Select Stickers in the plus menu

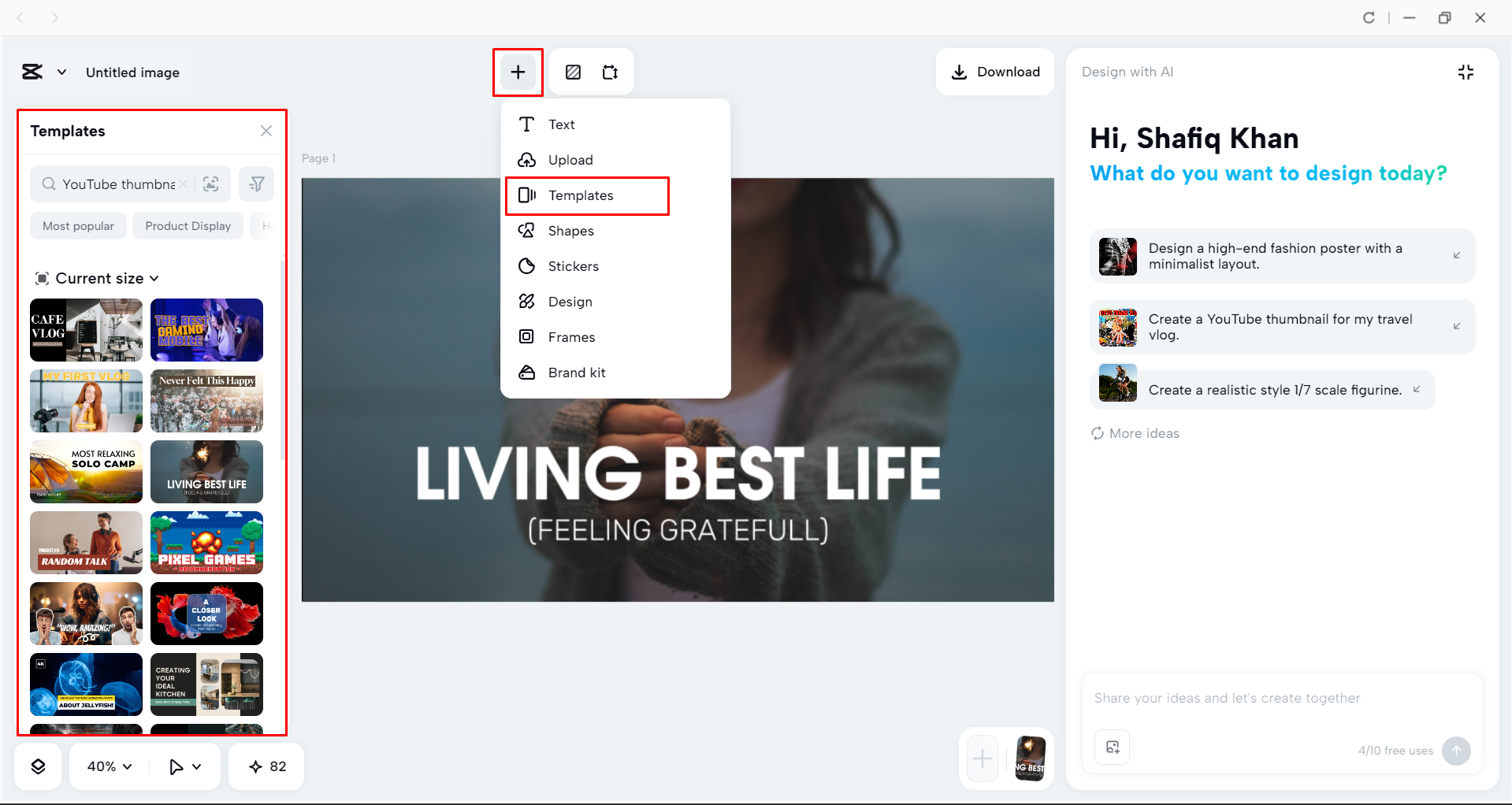(x=573, y=265)
